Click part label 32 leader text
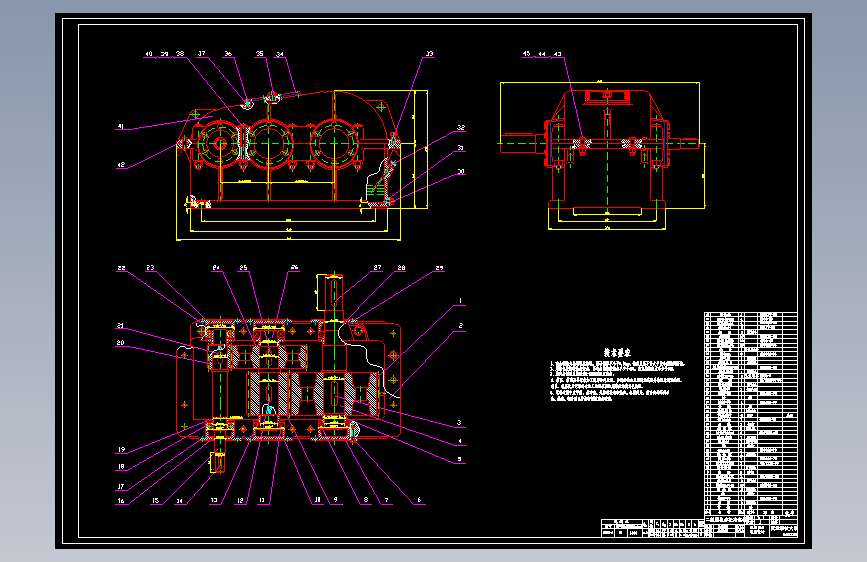This screenshot has height=562, width=867. click(461, 128)
